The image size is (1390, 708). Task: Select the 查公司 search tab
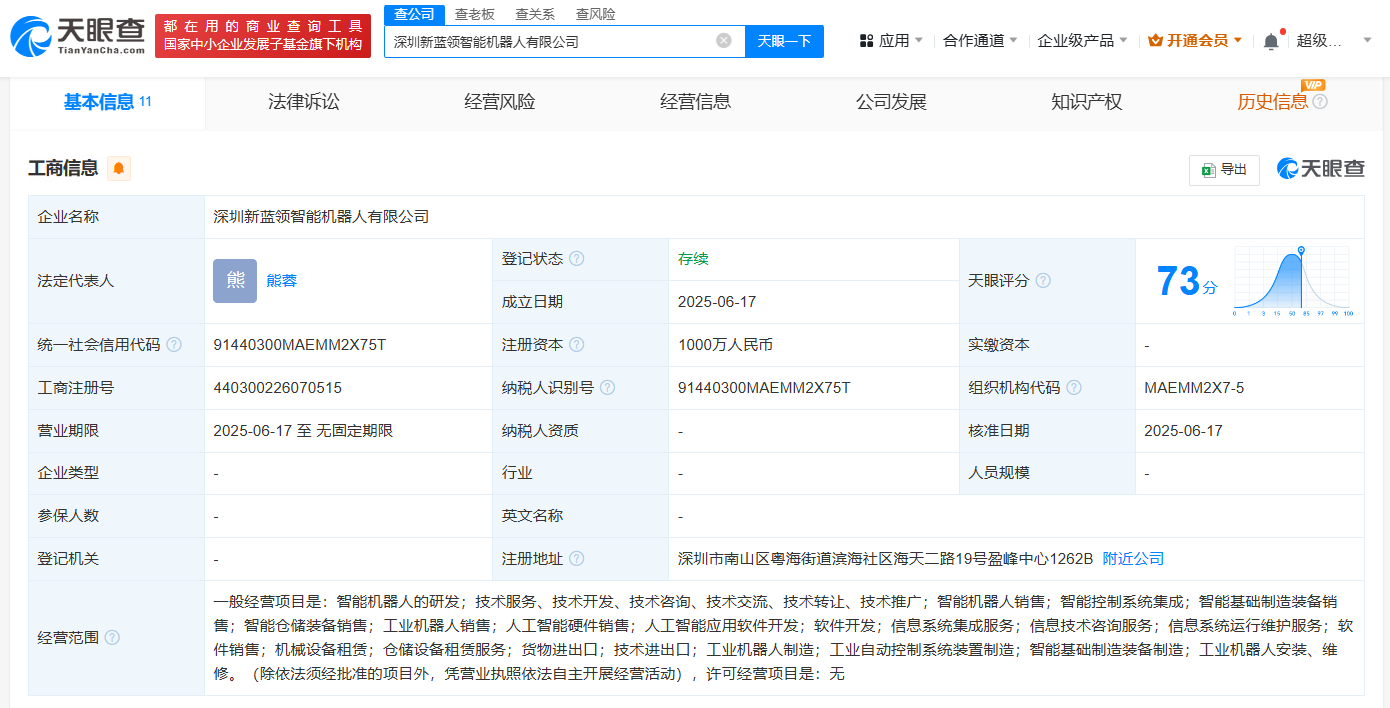point(414,14)
